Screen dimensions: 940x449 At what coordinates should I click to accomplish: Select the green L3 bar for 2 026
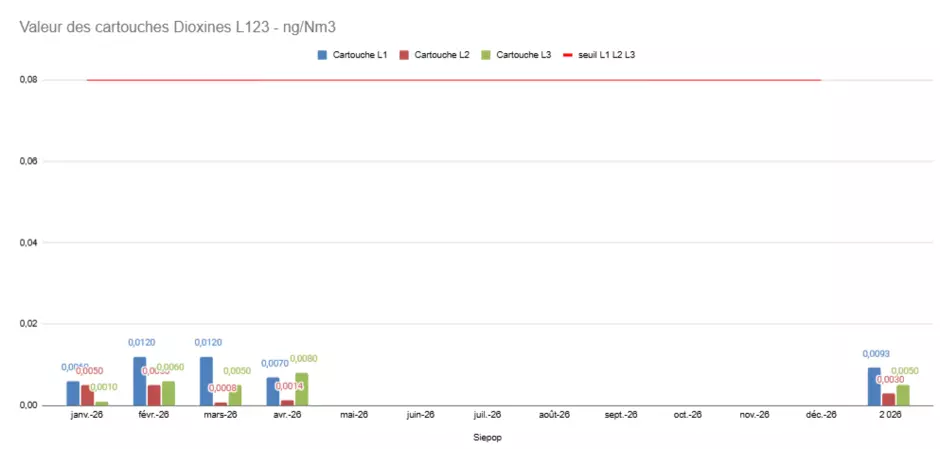tap(903, 396)
